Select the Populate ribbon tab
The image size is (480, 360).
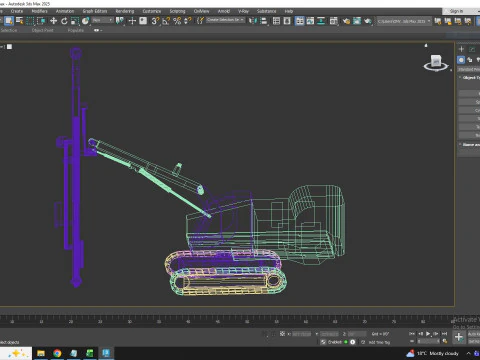click(76, 30)
